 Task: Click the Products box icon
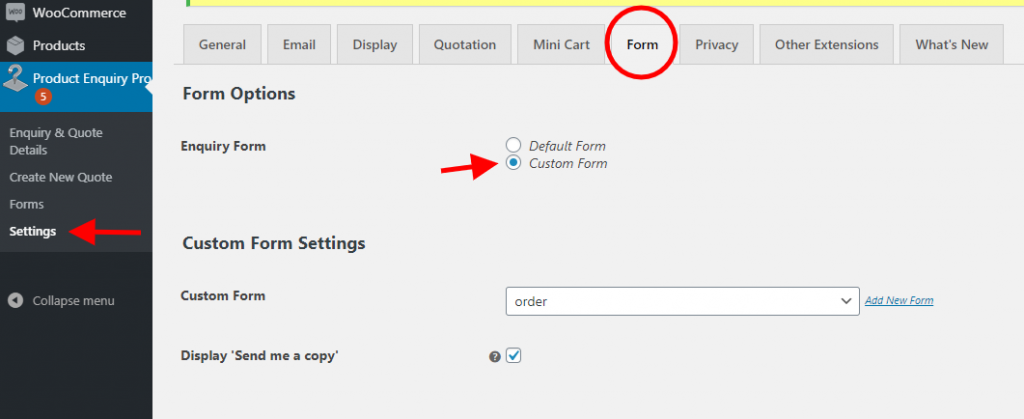pyautogui.click(x=15, y=46)
